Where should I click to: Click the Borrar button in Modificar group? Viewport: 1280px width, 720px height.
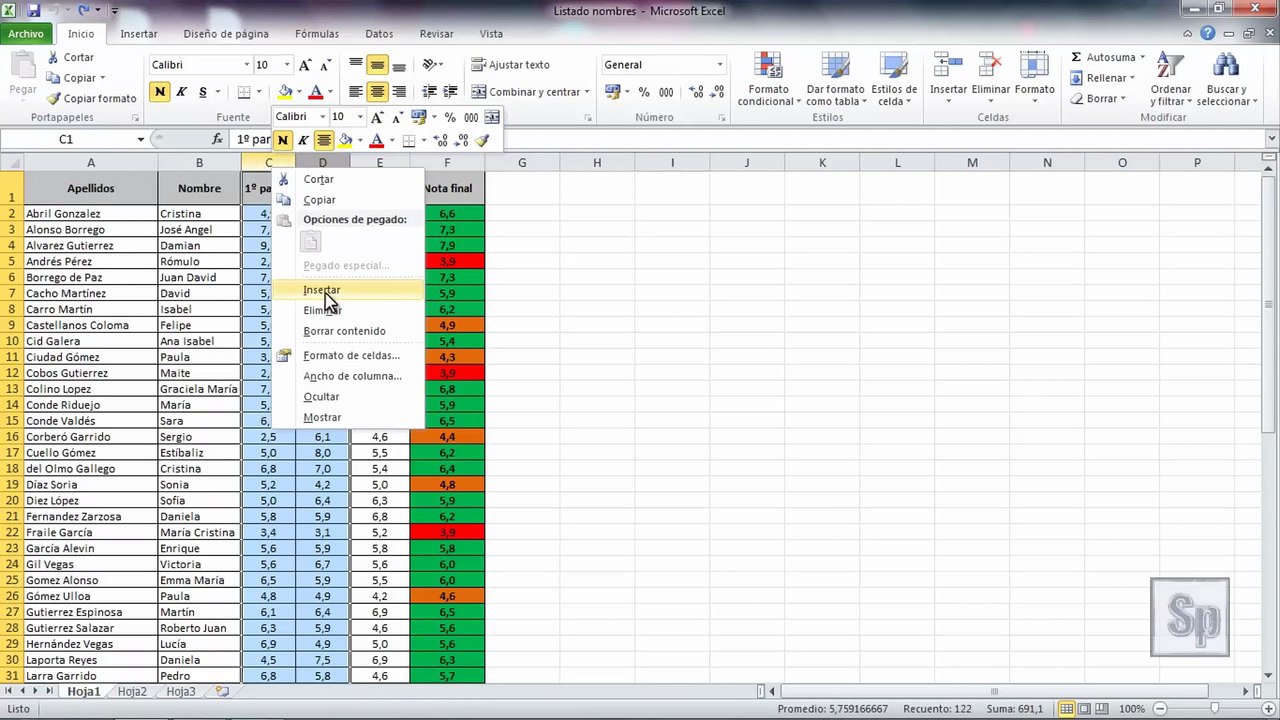point(1097,99)
